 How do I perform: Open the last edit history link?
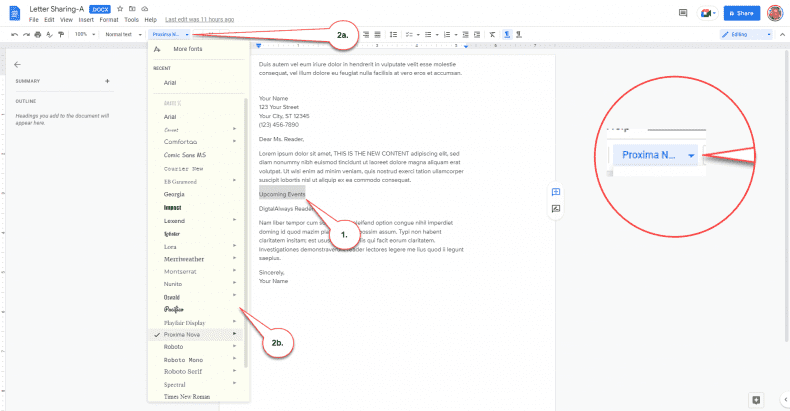[200, 20]
